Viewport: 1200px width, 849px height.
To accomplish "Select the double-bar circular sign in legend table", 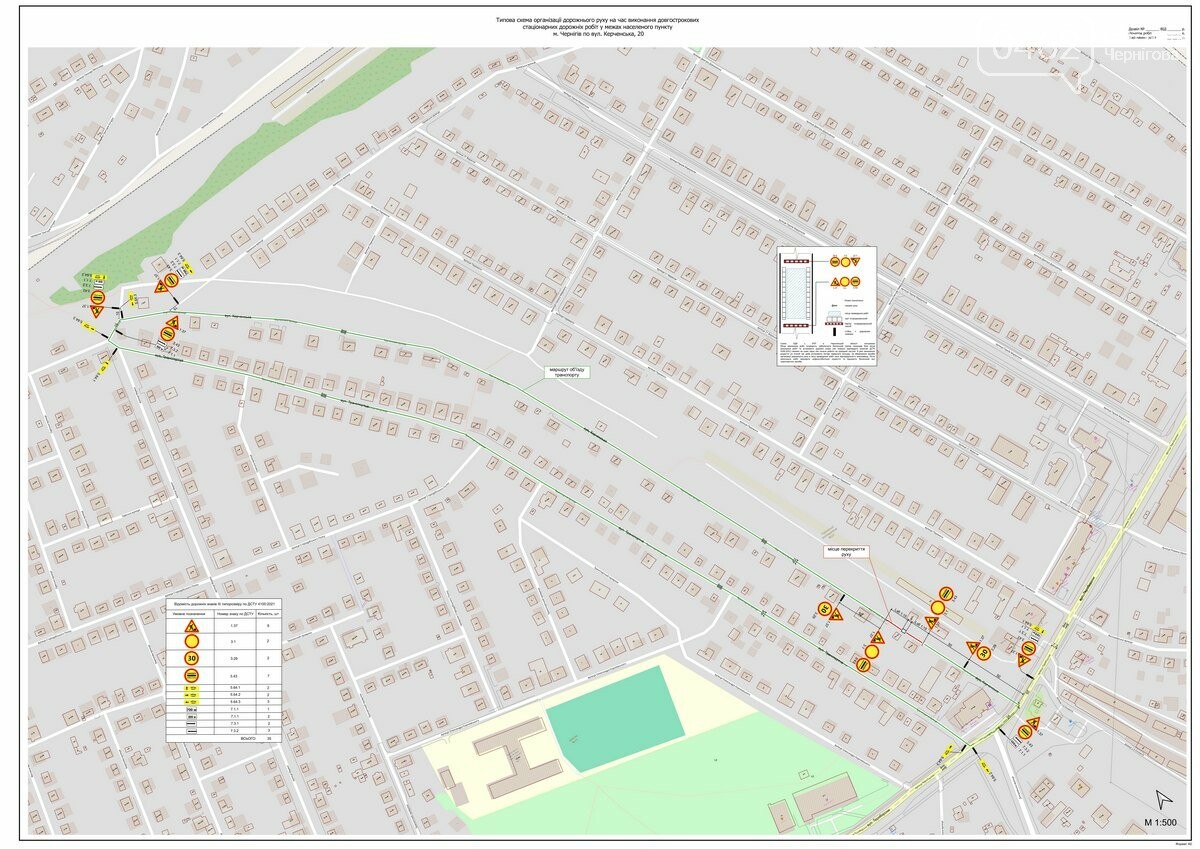I will (191, 675).
